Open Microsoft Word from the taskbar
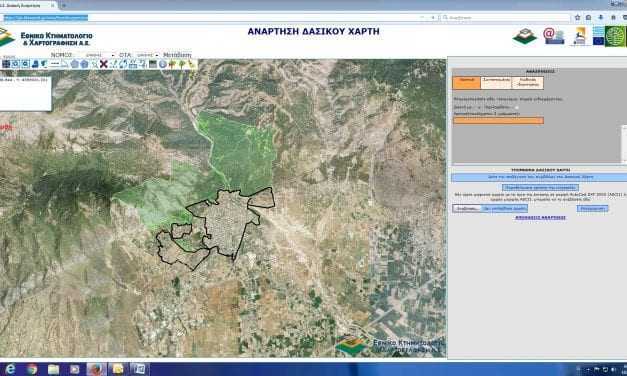The height and width of the screenshot is (376, 627). pos(139,369)
